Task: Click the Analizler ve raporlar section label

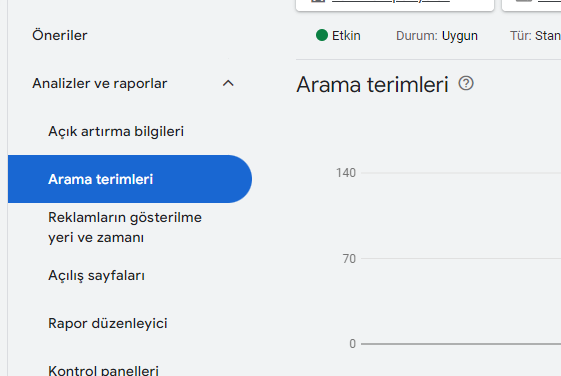Action: coord(99,83)
